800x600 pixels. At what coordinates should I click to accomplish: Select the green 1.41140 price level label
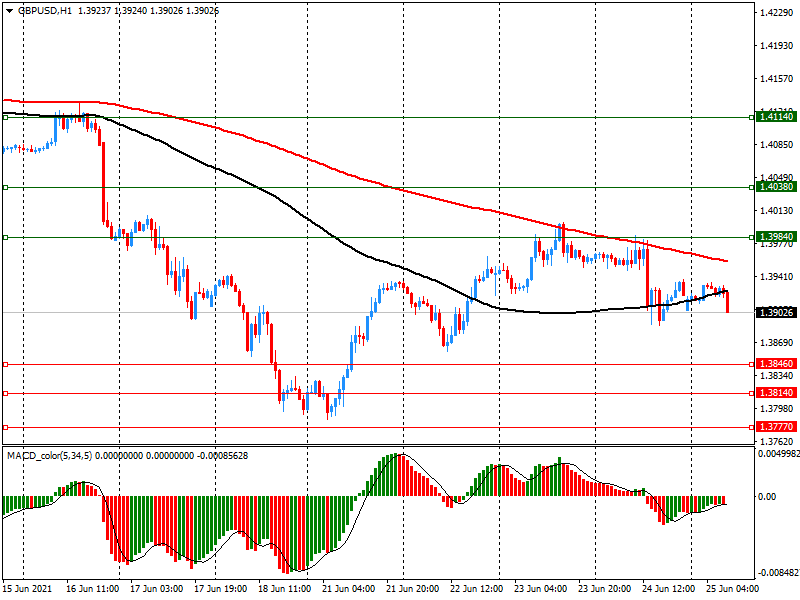click(777, 117)
